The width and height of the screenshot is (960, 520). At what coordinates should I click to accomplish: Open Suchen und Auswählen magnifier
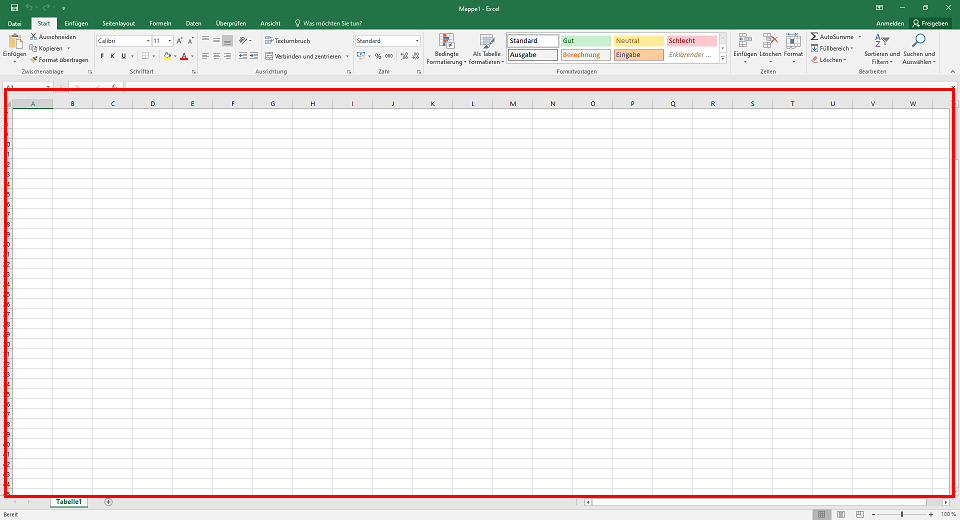(x=918, y=49)
